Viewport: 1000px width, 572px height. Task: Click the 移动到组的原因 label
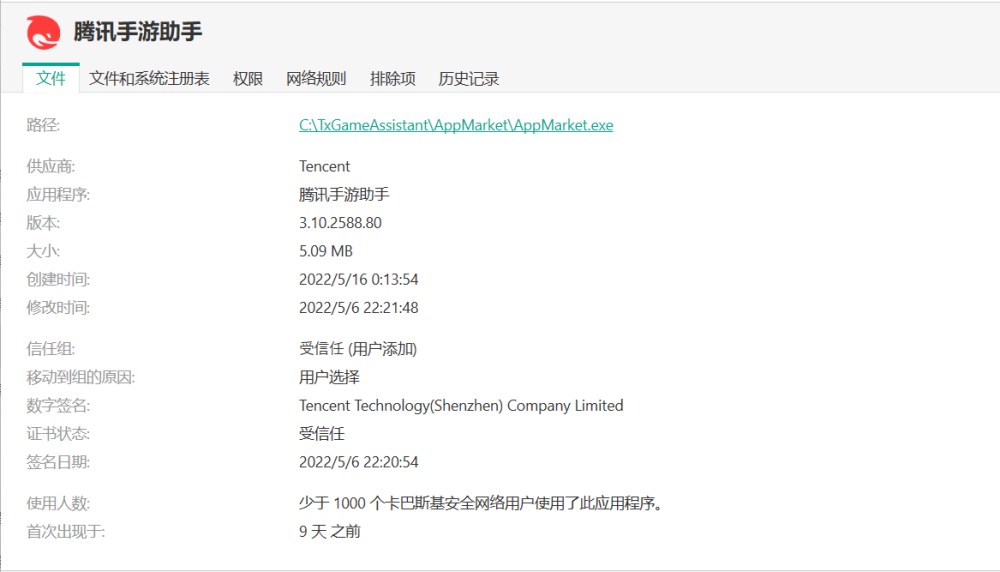coord(81,377)
